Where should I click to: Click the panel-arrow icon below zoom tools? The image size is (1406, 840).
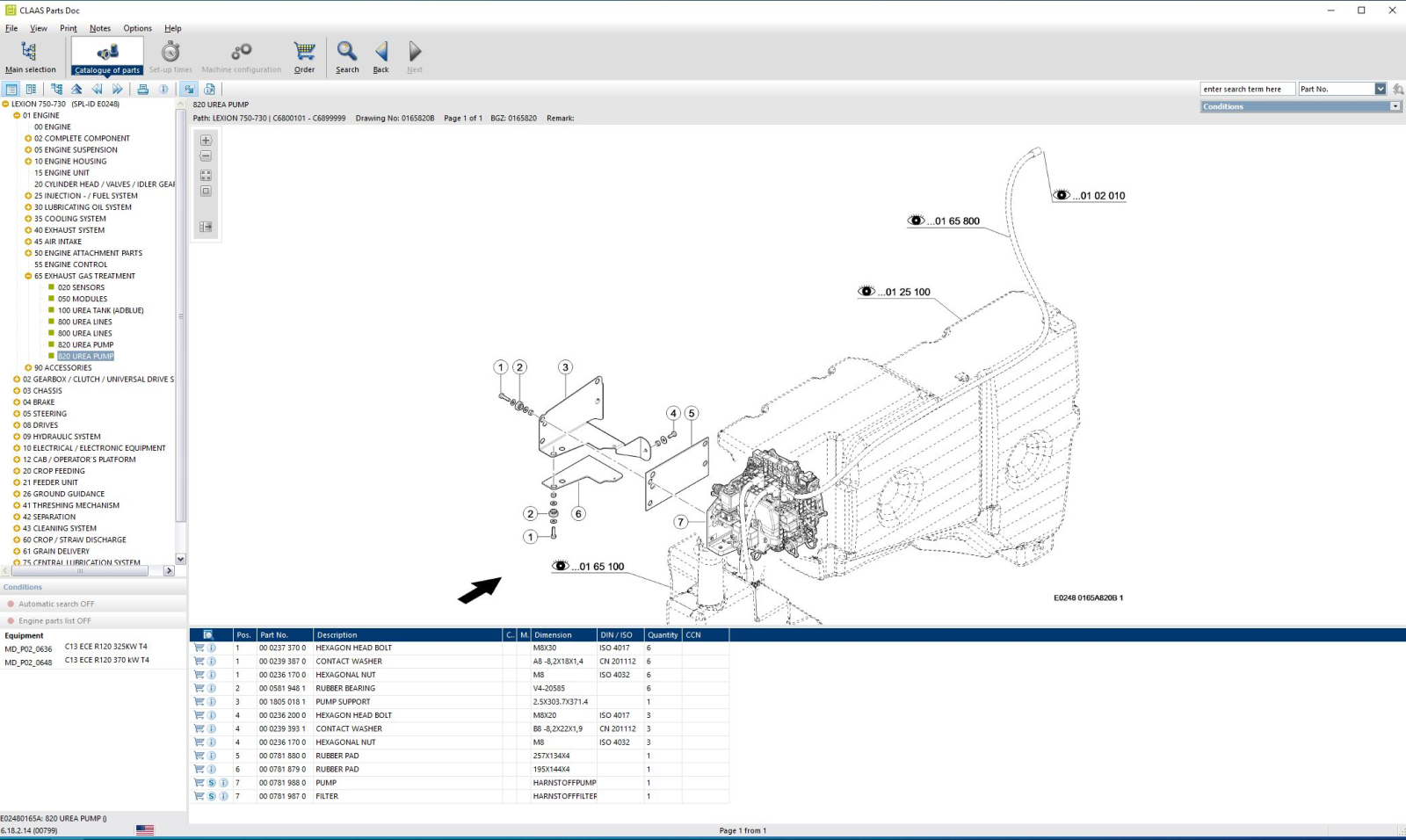point(206,227)
